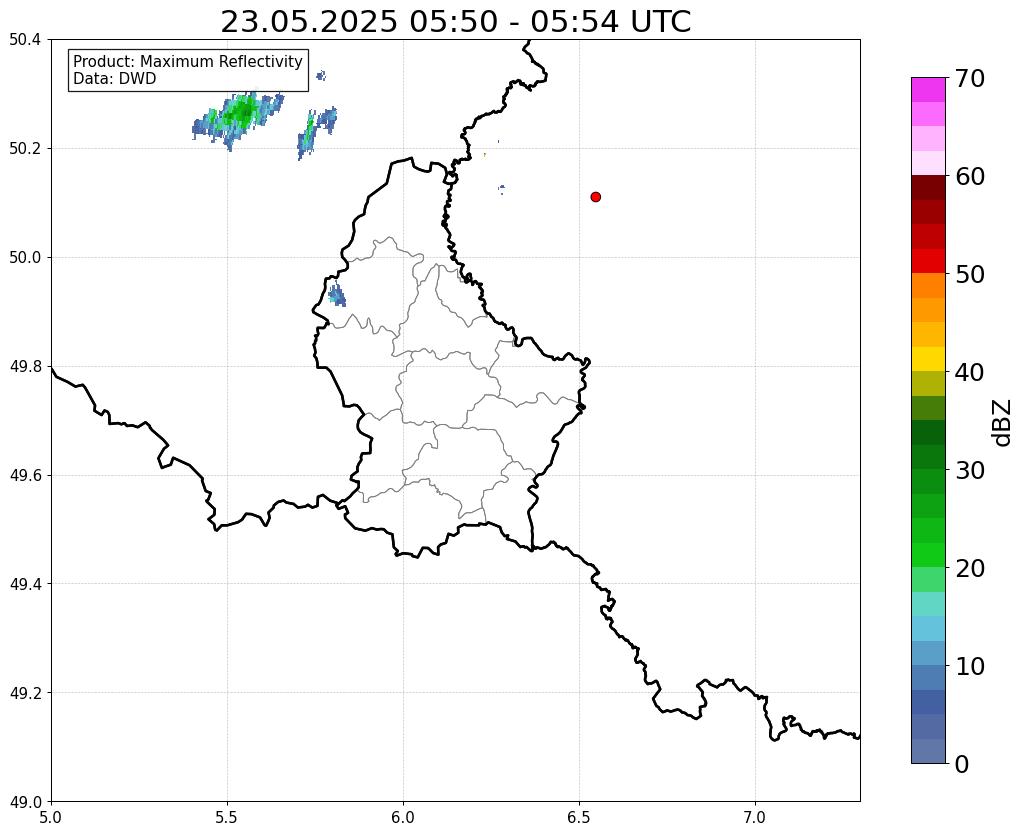Image resolution: width=1023 pixels, height=834 pixels.
Task: Click the longitude tick label "5.5"
Action: pyautogui.click(x=227, y=817)
